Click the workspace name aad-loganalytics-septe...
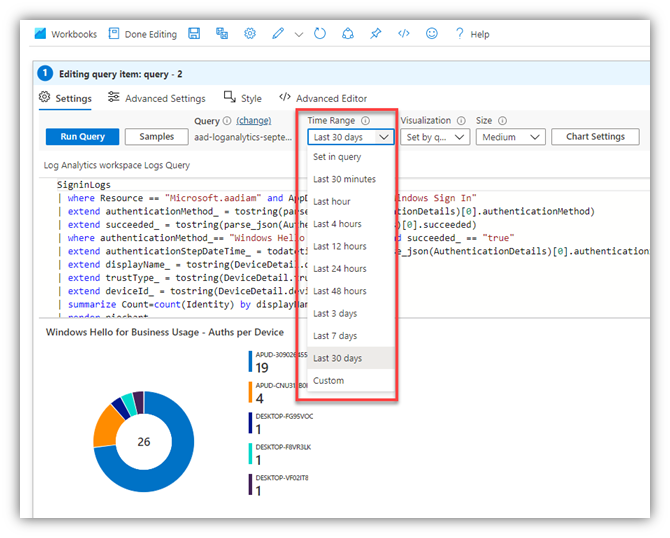The image size is (670, 538). click(x=243, y=137)
